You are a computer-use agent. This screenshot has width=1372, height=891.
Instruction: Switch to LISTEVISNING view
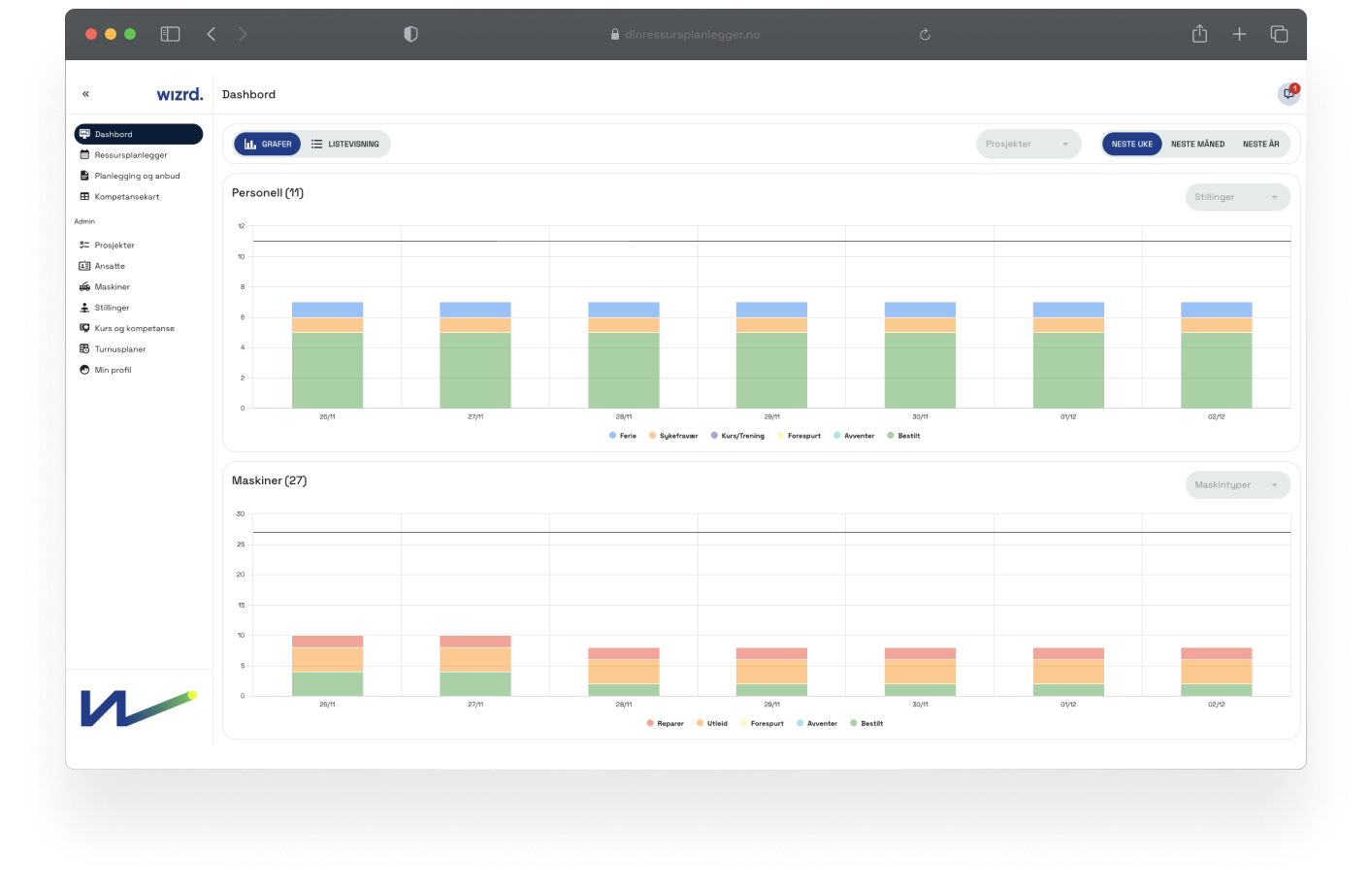345,144
